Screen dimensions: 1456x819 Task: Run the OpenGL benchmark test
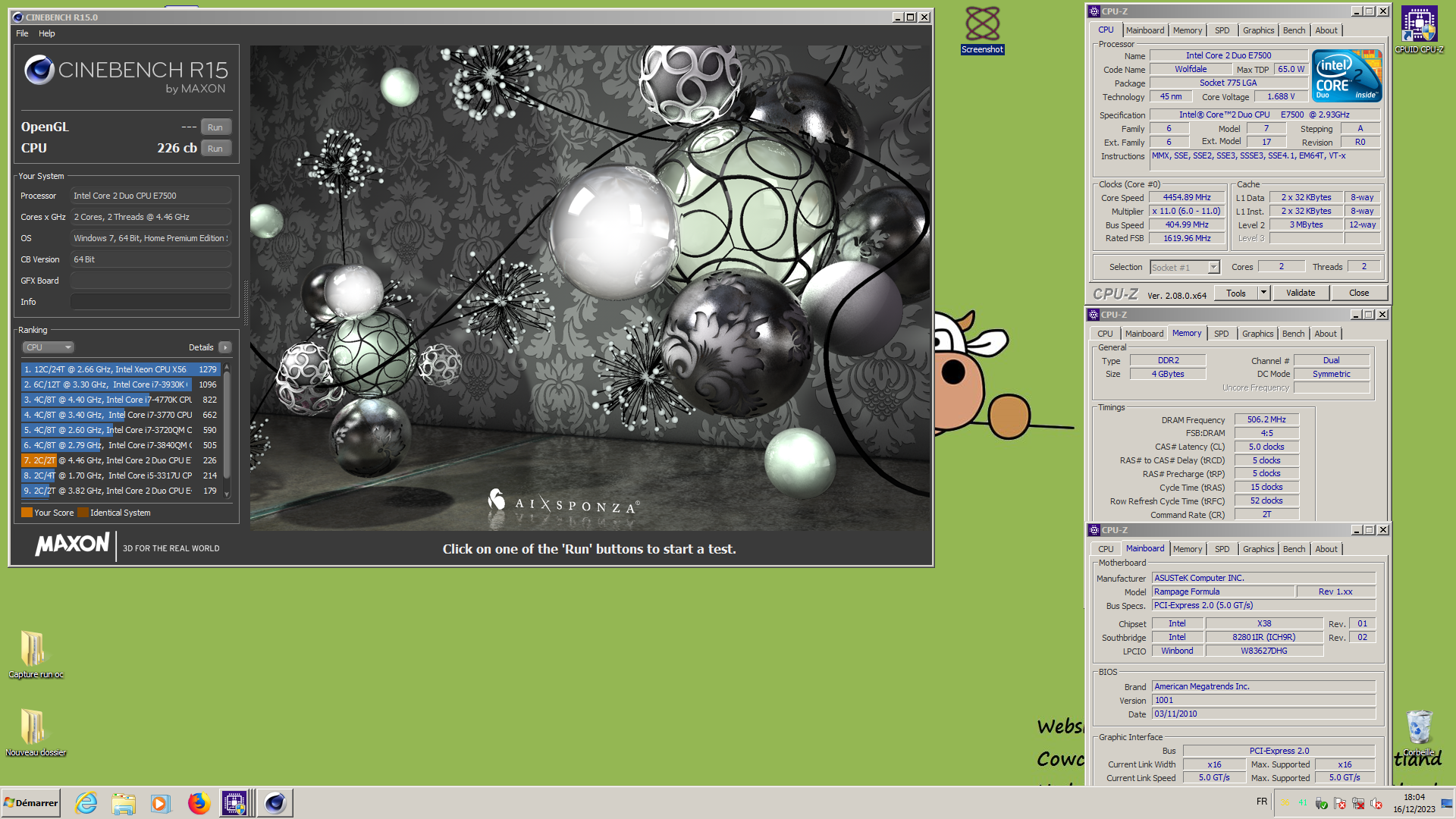pyautogui.click(x=215, y=127)
